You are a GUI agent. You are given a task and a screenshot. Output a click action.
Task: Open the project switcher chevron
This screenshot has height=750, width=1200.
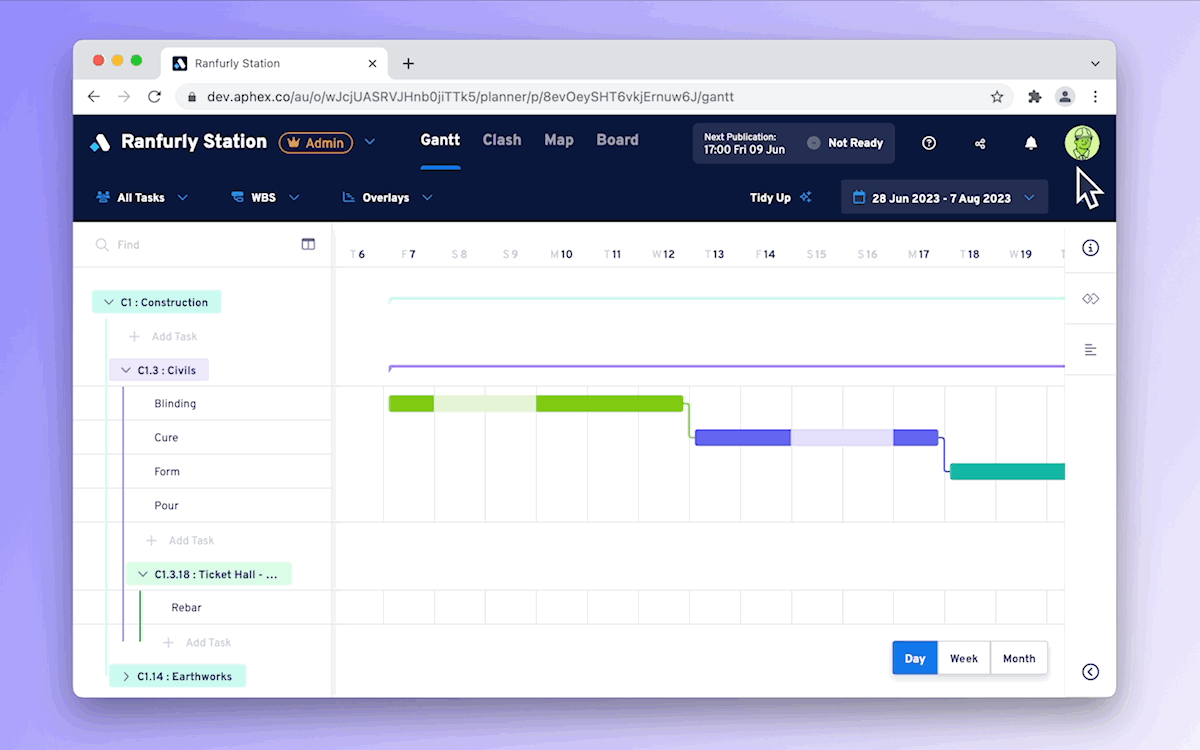[x=370, y=142]
